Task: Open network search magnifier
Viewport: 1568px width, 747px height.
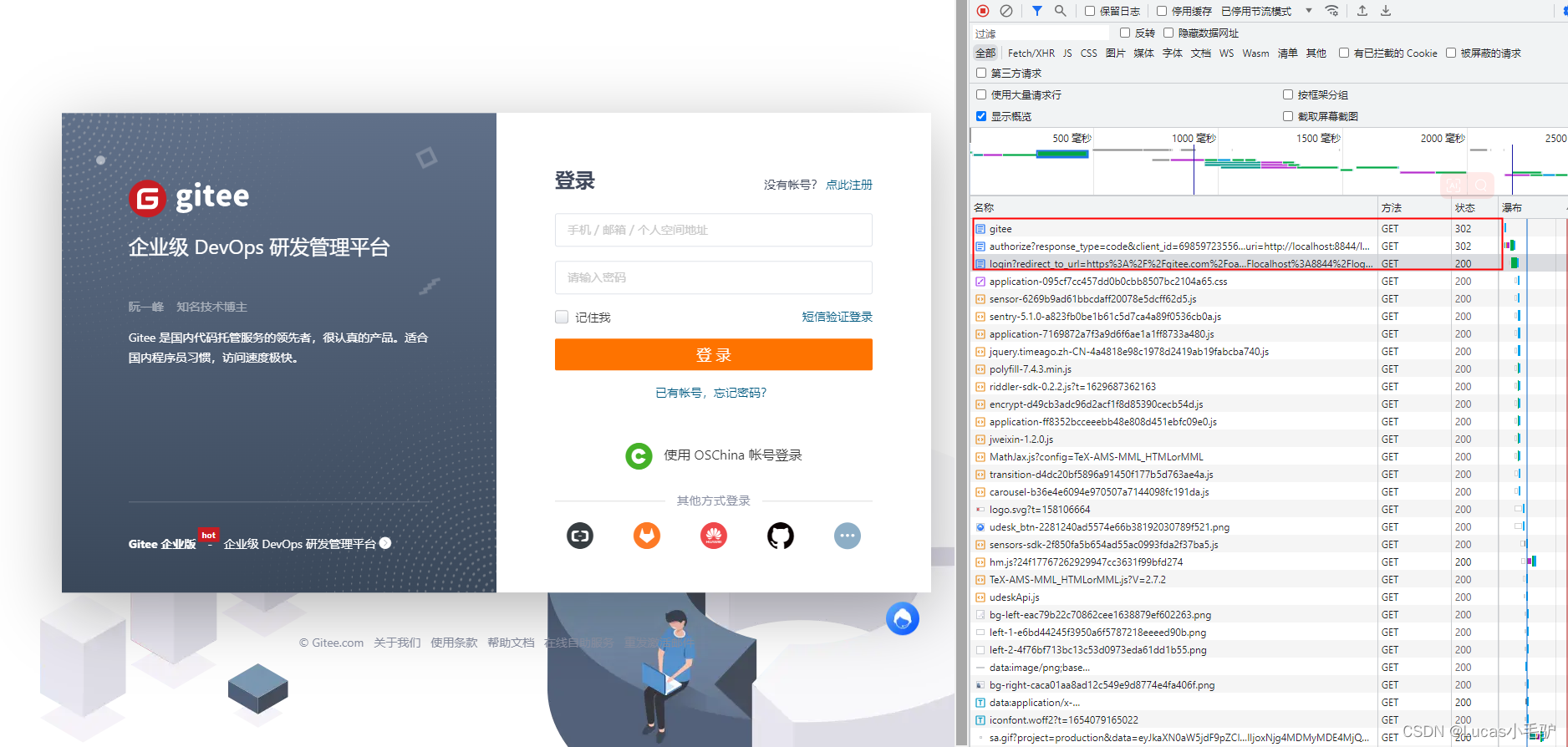Action: 1060,11
